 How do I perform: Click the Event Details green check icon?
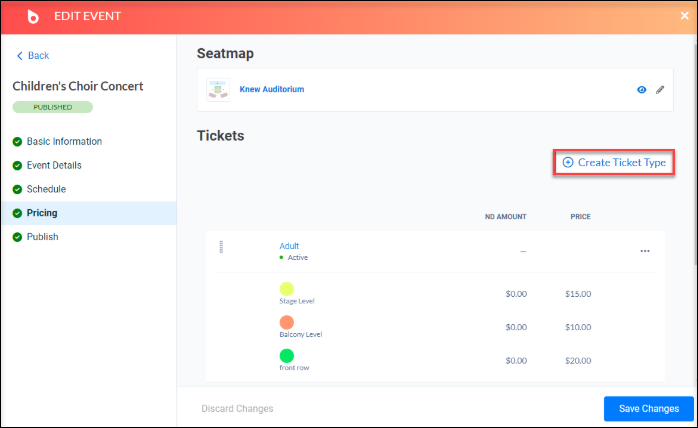pos(17,166)
